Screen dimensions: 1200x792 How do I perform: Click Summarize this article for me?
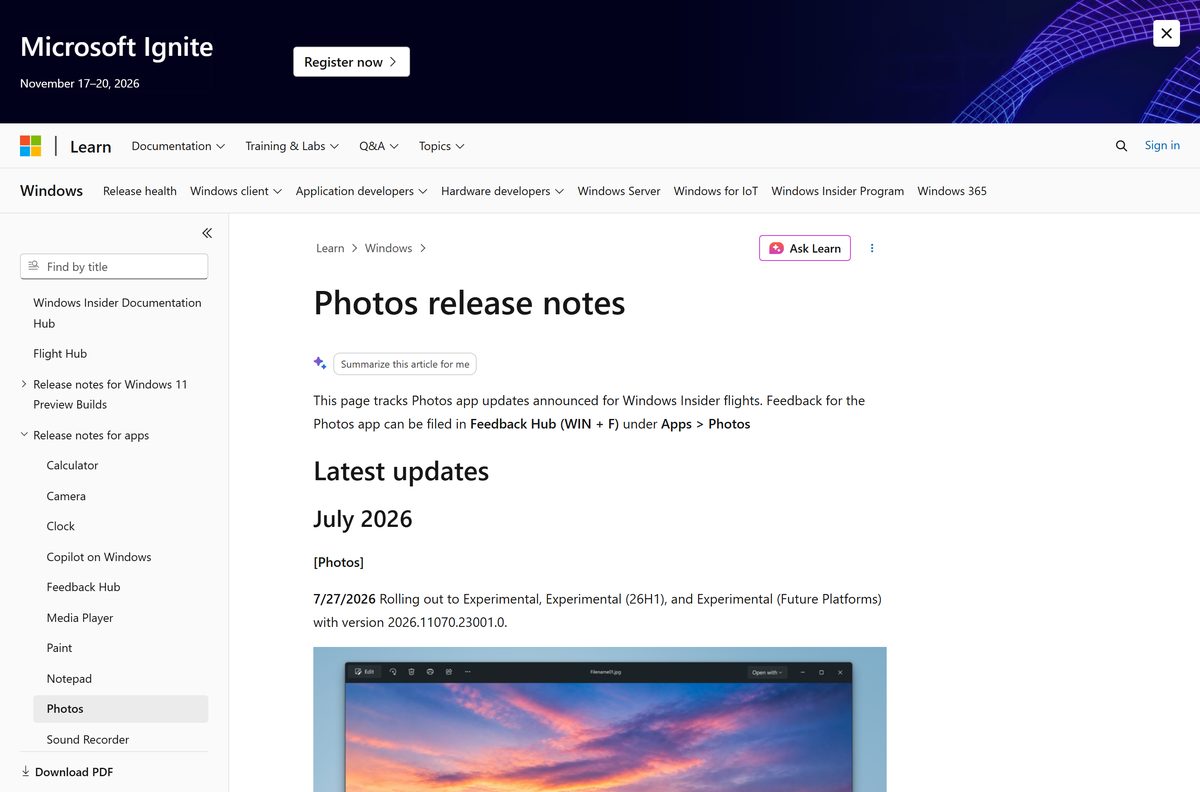coord(405,364)
